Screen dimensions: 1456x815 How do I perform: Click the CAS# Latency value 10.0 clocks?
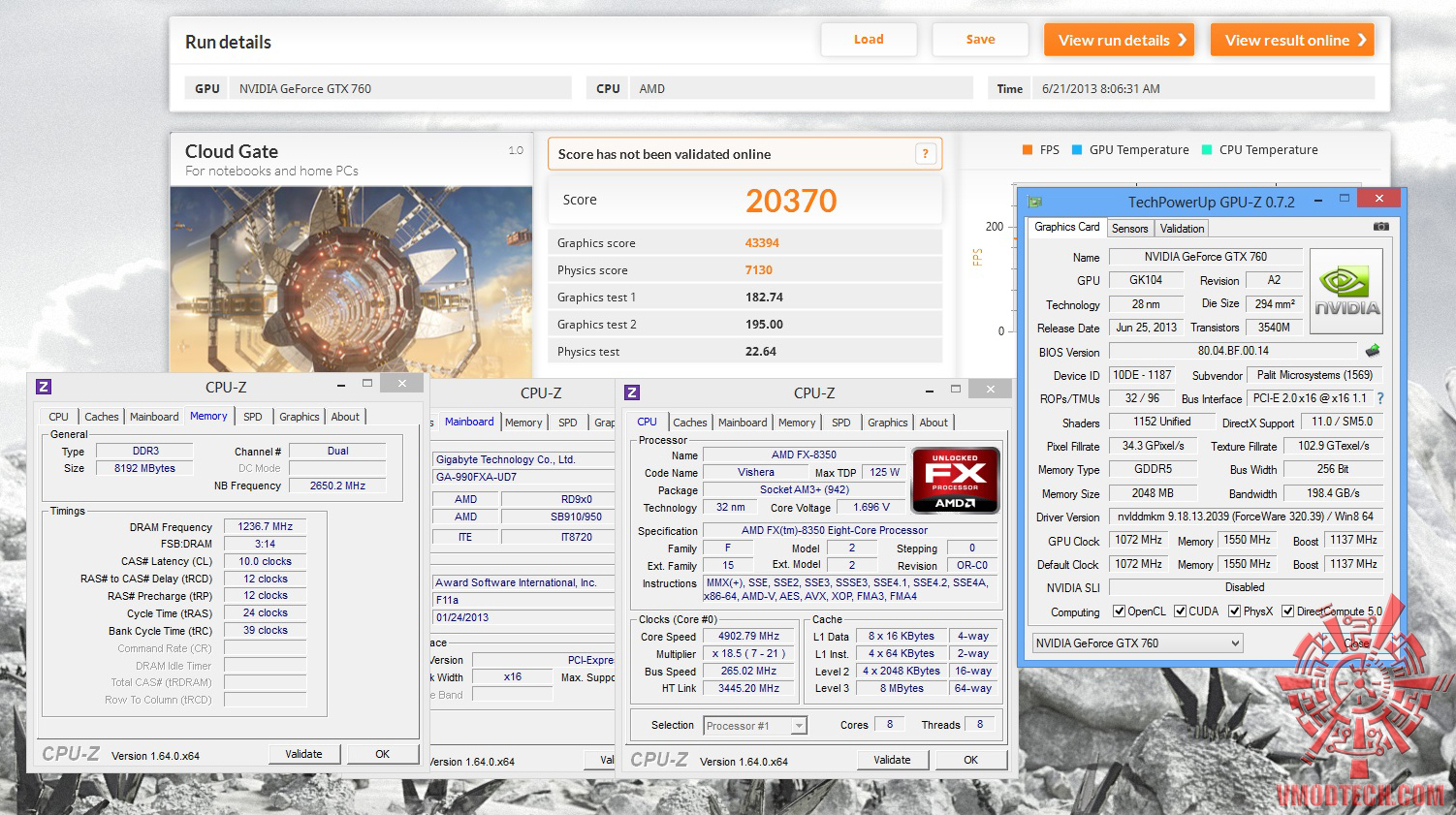[266, 561]
